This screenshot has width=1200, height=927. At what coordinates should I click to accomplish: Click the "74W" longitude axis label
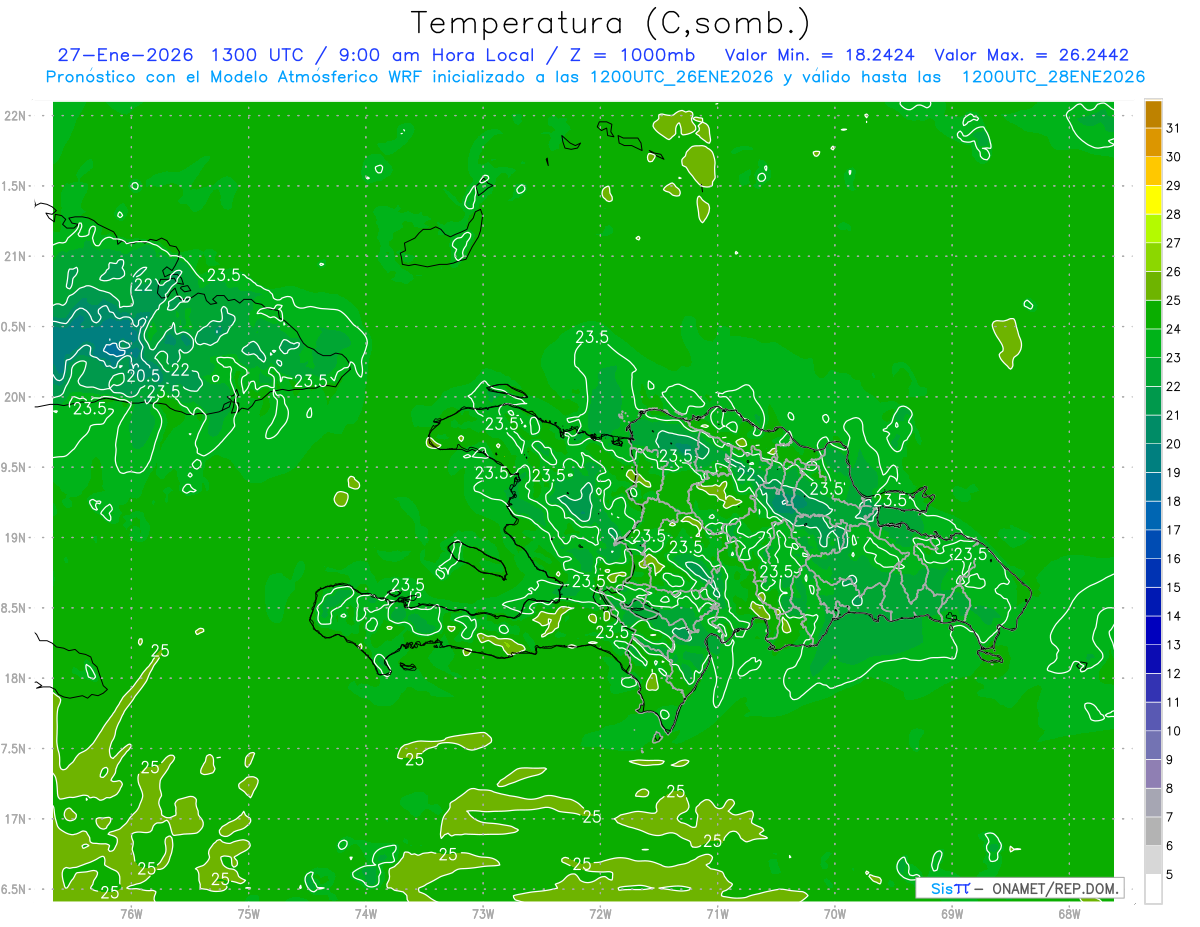[366, 914]
